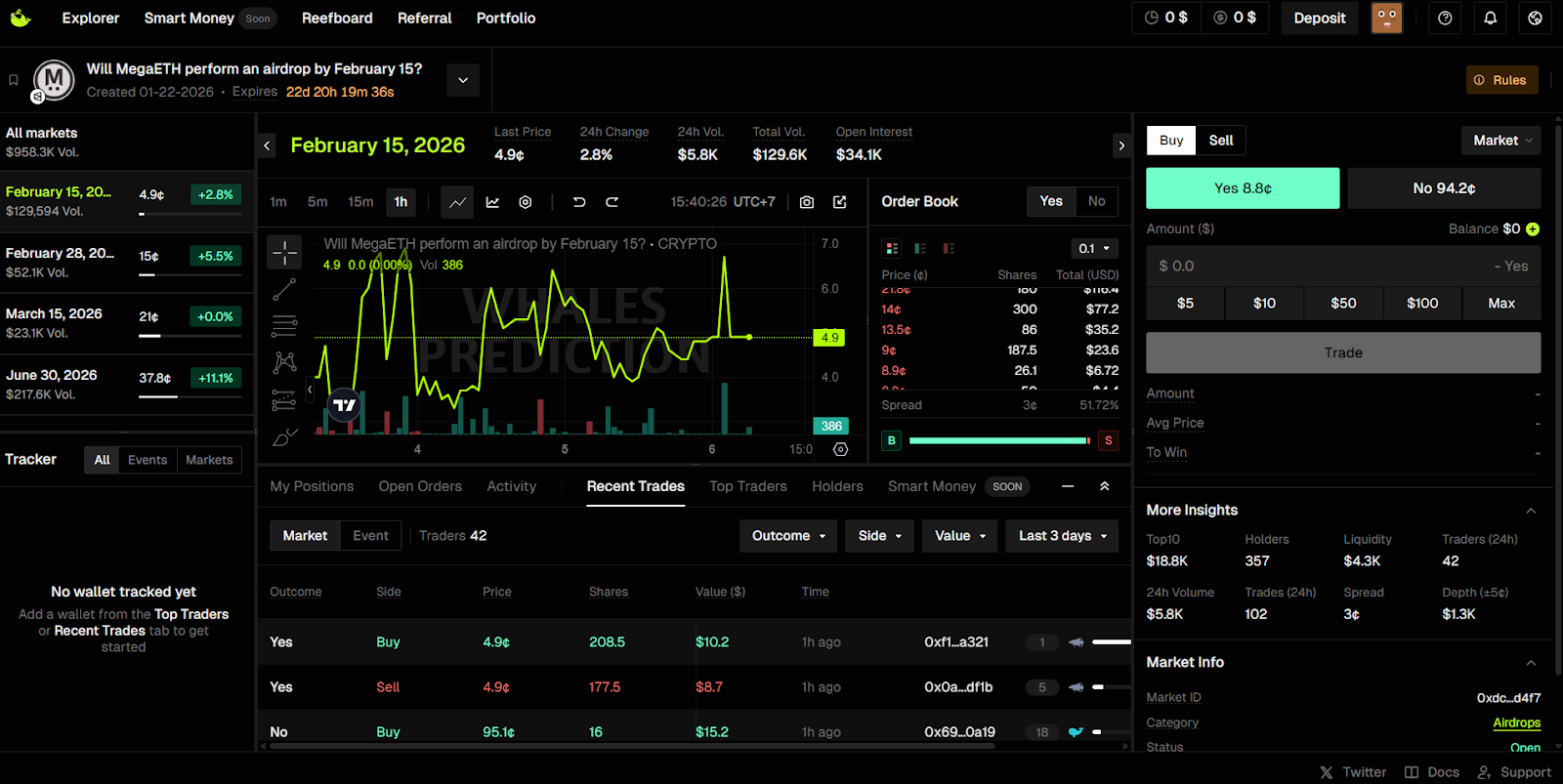Open the market Rules
The image size is (1563, 784).
point(1501,80)
